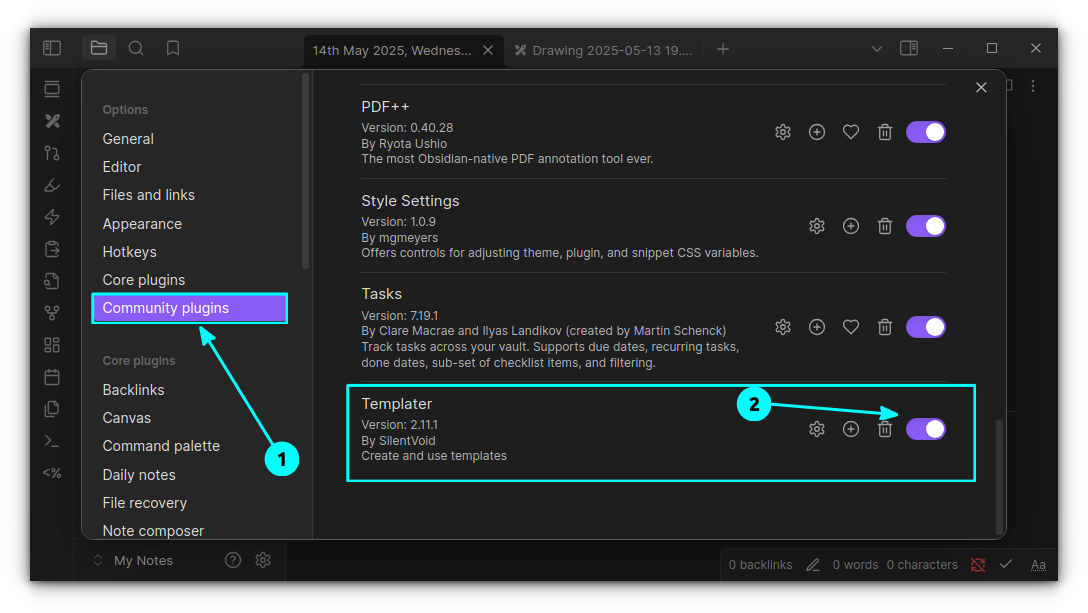Viewport: 1088px width, 613px height.
Task: Click trash icon to uninstall Templater
Action: coord(885,429)
